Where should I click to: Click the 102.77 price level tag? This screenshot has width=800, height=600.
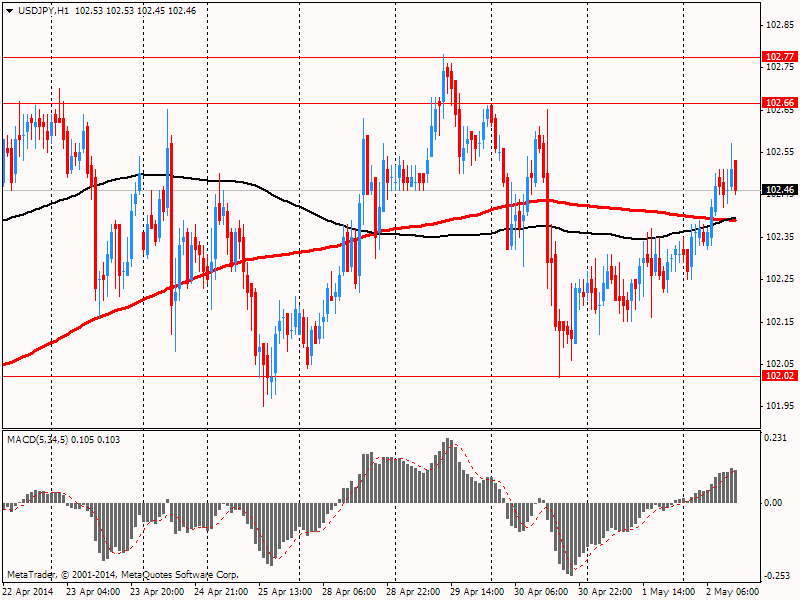778,57
